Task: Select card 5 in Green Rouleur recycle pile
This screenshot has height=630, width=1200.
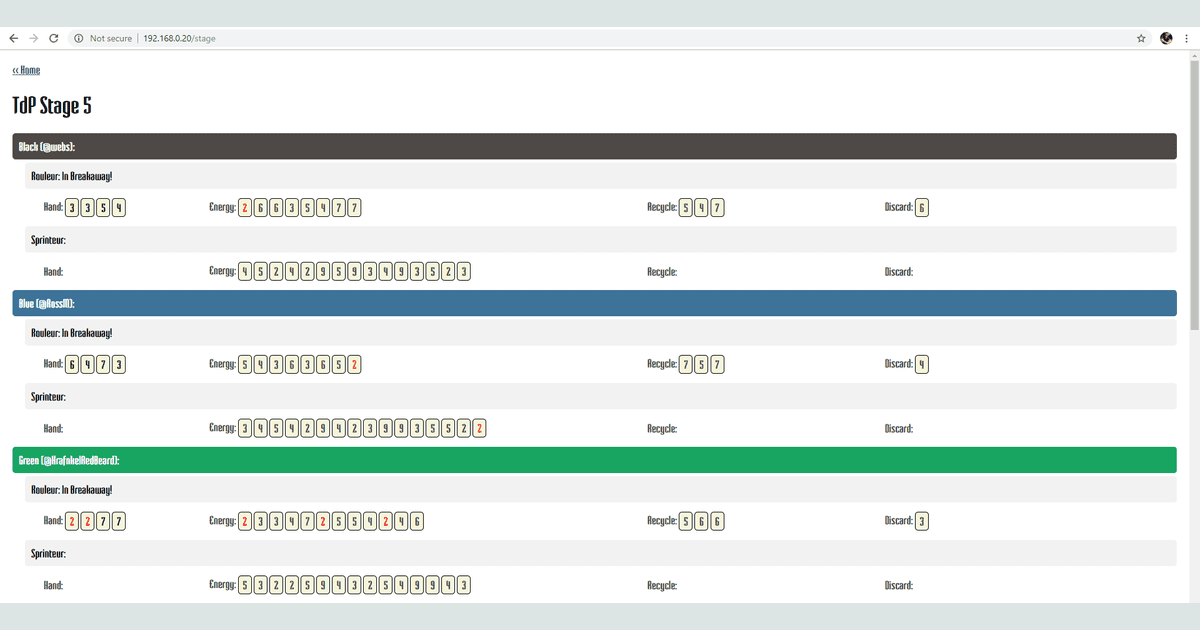Action: pos(686,521)
